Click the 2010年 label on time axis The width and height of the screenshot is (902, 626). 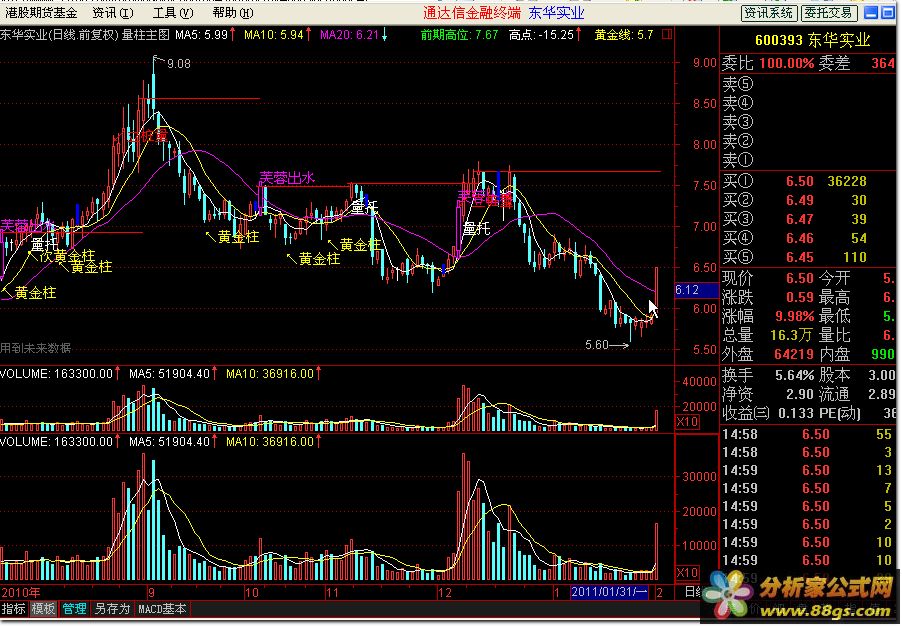(x=21, y=592)
